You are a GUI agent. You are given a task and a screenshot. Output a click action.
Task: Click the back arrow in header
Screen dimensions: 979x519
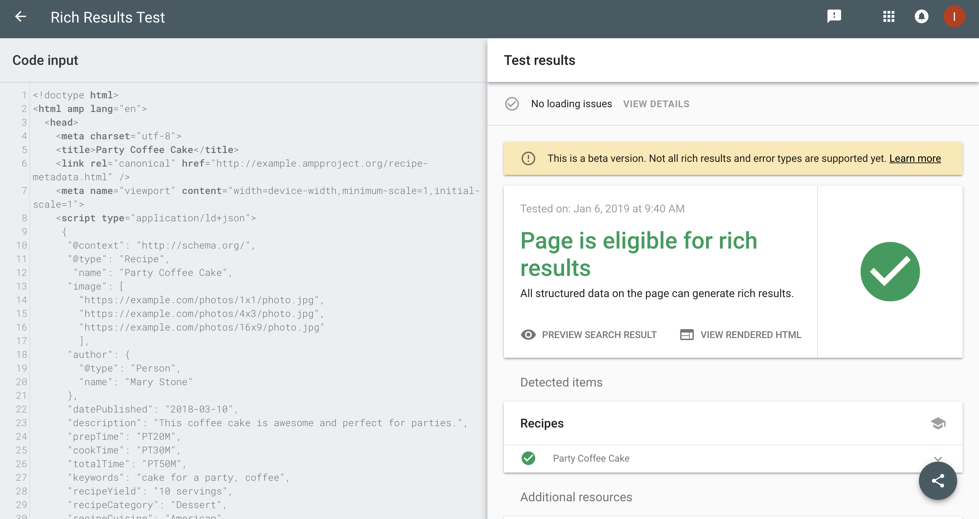click(20, 17)
